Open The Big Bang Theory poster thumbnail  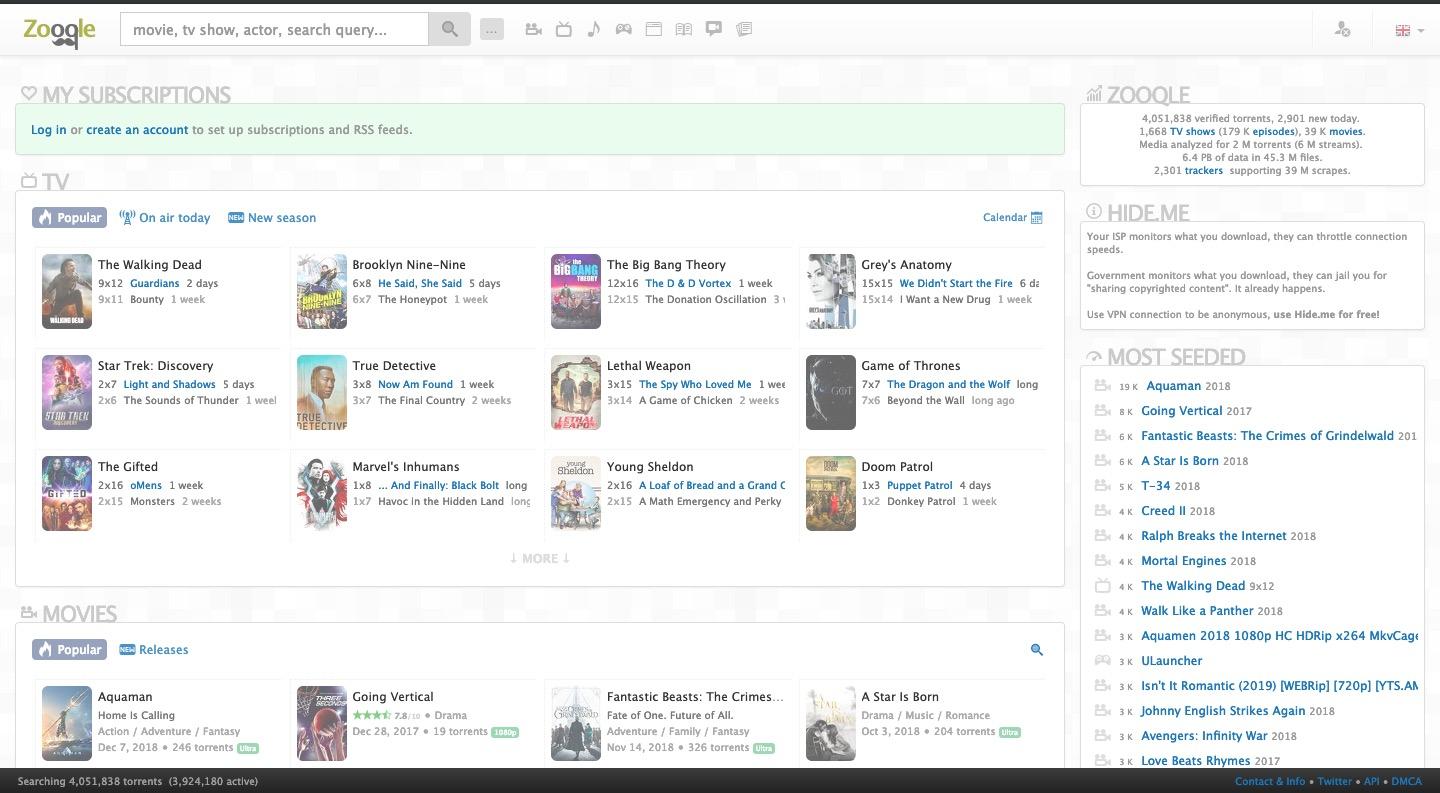[576, 291]
